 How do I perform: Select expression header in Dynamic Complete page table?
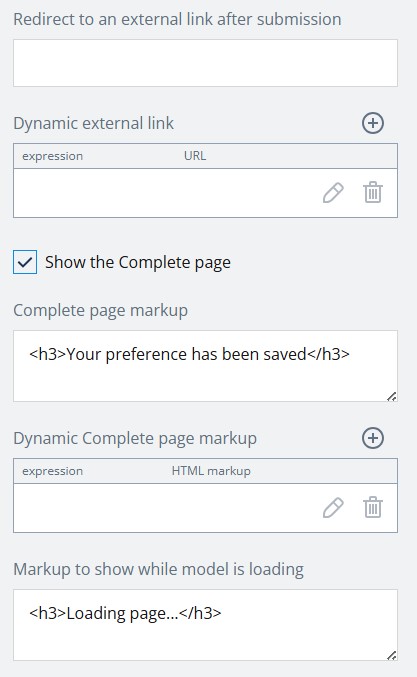pyautogui.click(x=53, y=471)
